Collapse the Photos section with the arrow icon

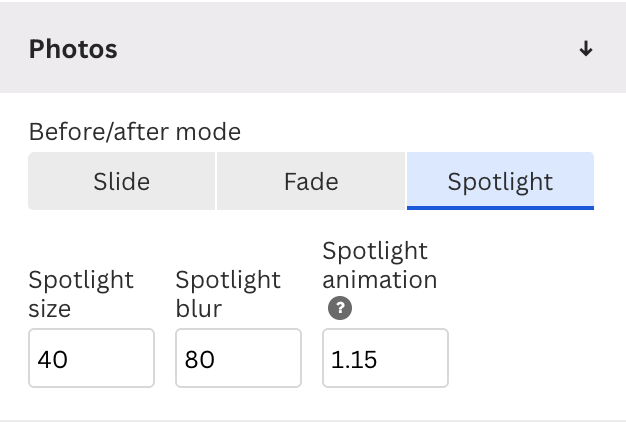(x=586, y=49)
